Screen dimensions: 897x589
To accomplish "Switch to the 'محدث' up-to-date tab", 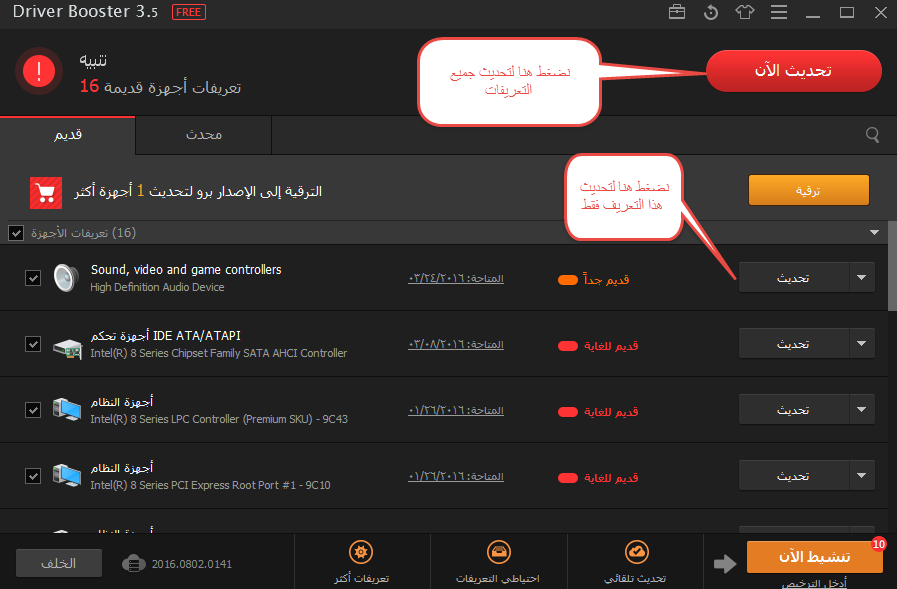I will pyautogui.click(x=204, y=136).
